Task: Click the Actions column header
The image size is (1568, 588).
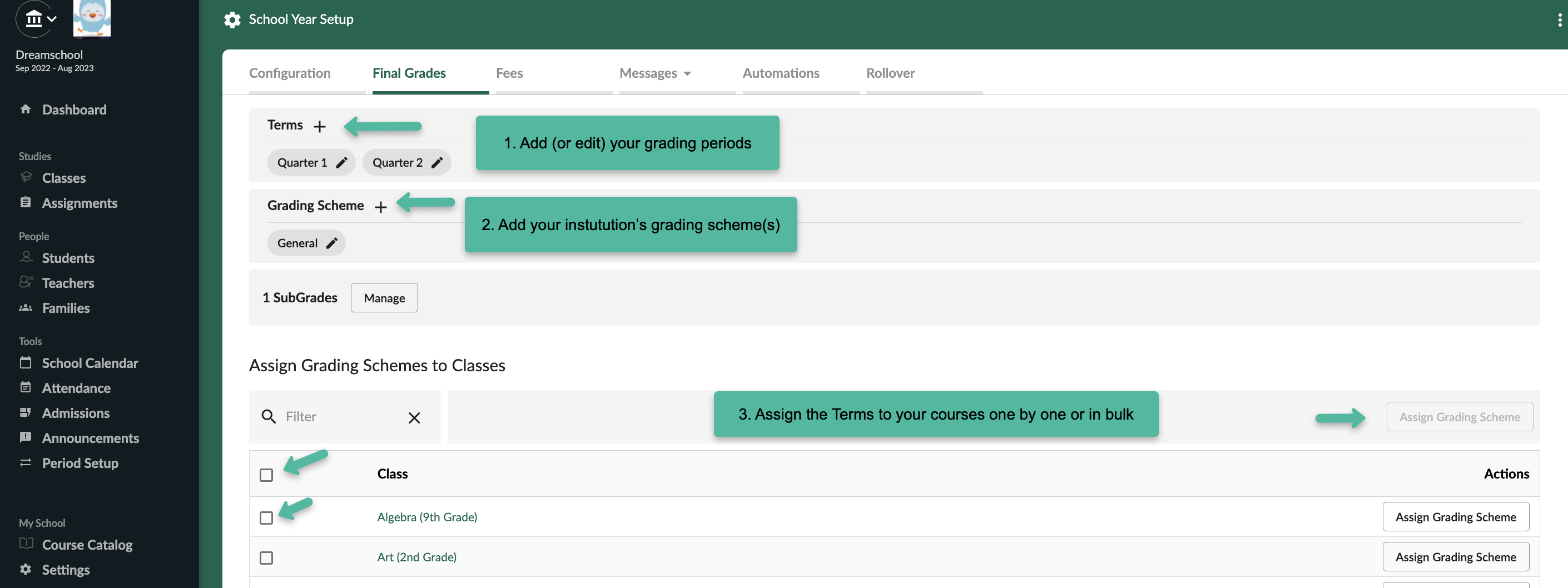Action: (1506, 474)
